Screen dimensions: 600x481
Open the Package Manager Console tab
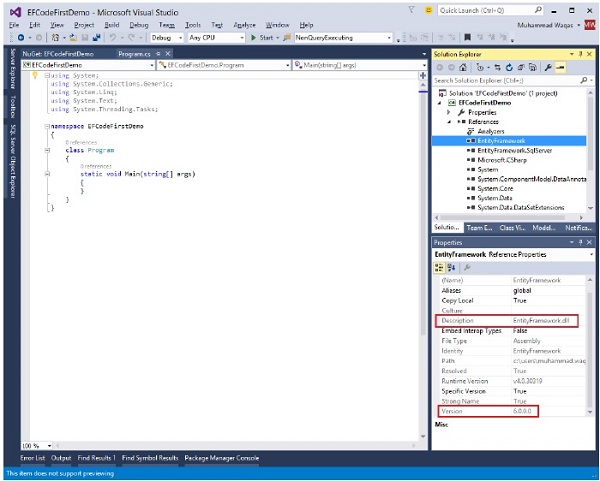pos(222,457)
